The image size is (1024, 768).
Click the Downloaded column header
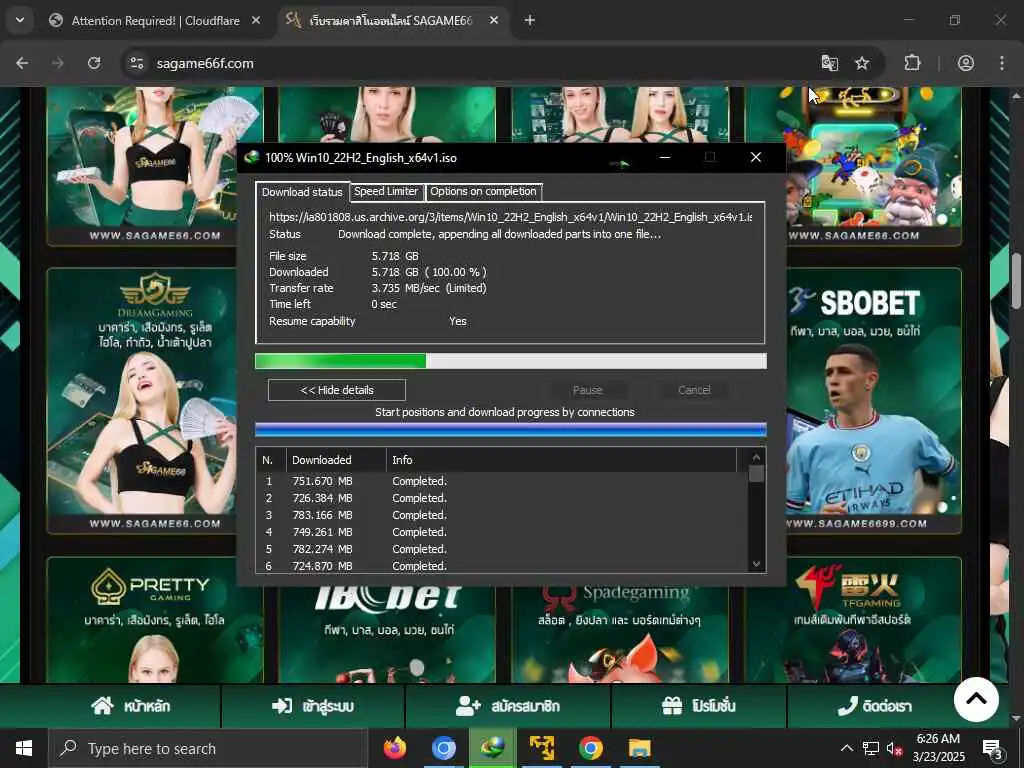pos(336,460)
